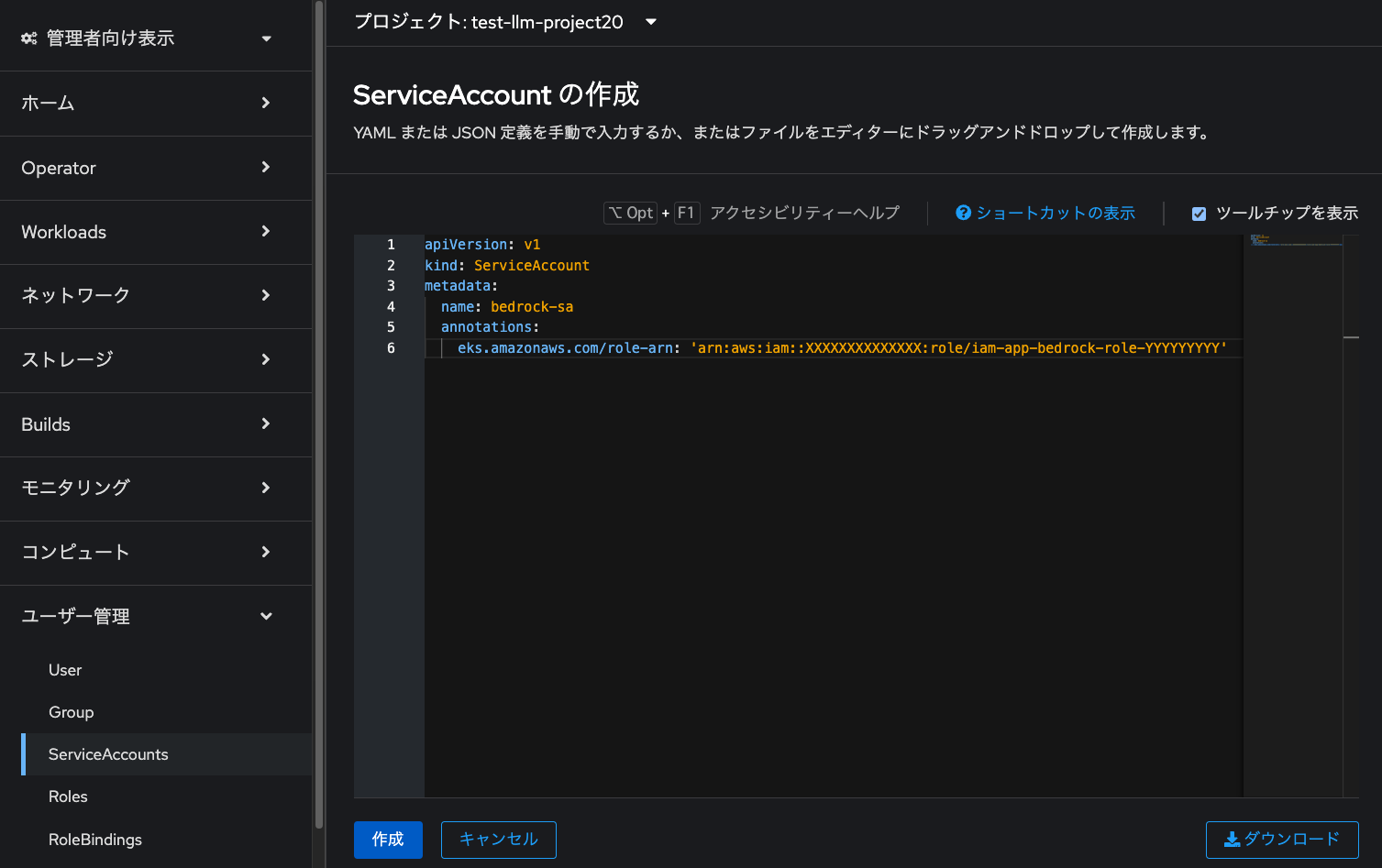Expand the コンピュート navigation section

(x=156, y=553)
